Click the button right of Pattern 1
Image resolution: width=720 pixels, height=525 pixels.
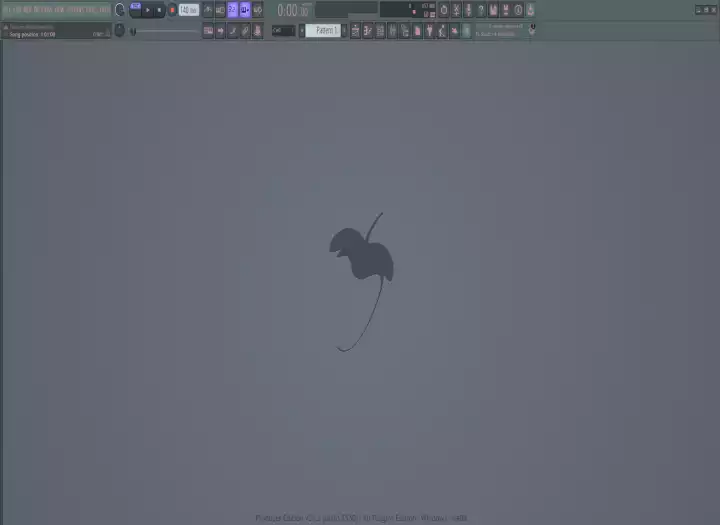click(x=344, y=31)
